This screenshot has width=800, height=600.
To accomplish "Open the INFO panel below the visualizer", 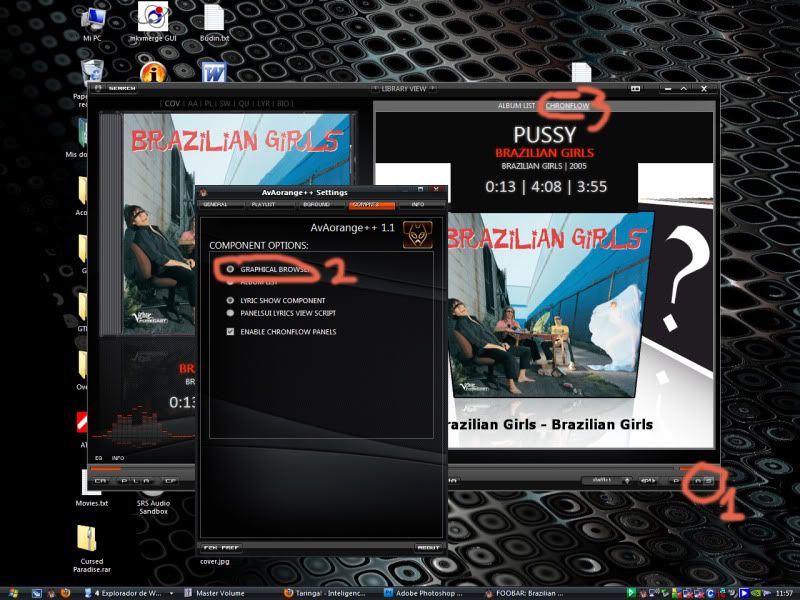I will [x=118, y=458].
